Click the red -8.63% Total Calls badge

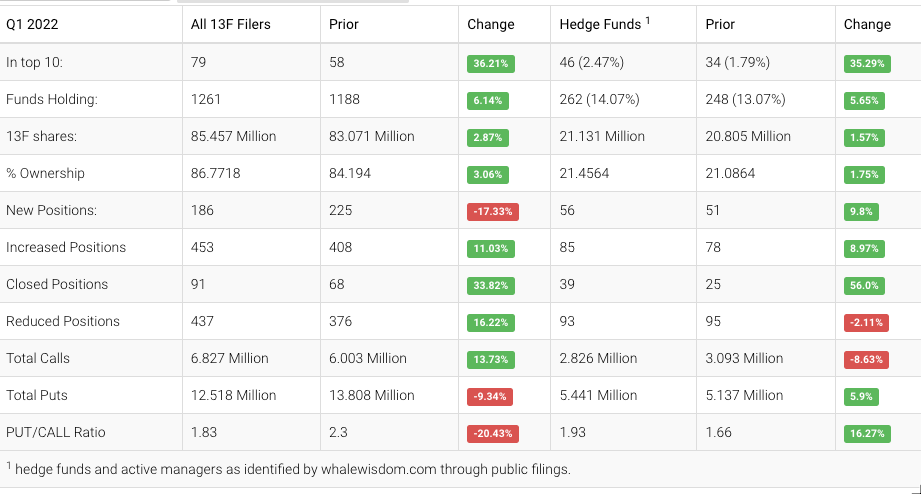pos(865,359)
